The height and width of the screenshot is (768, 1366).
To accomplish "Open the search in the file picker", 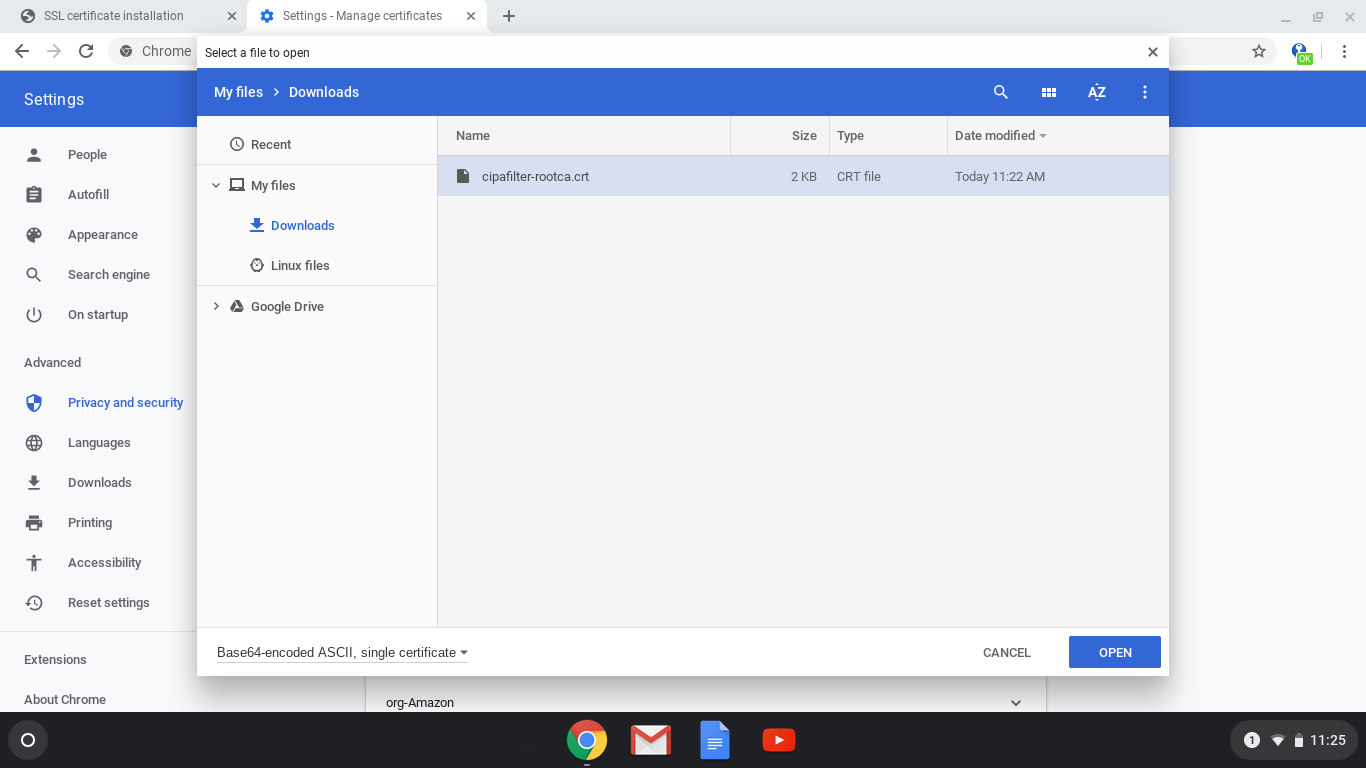I will (1001, 92).
